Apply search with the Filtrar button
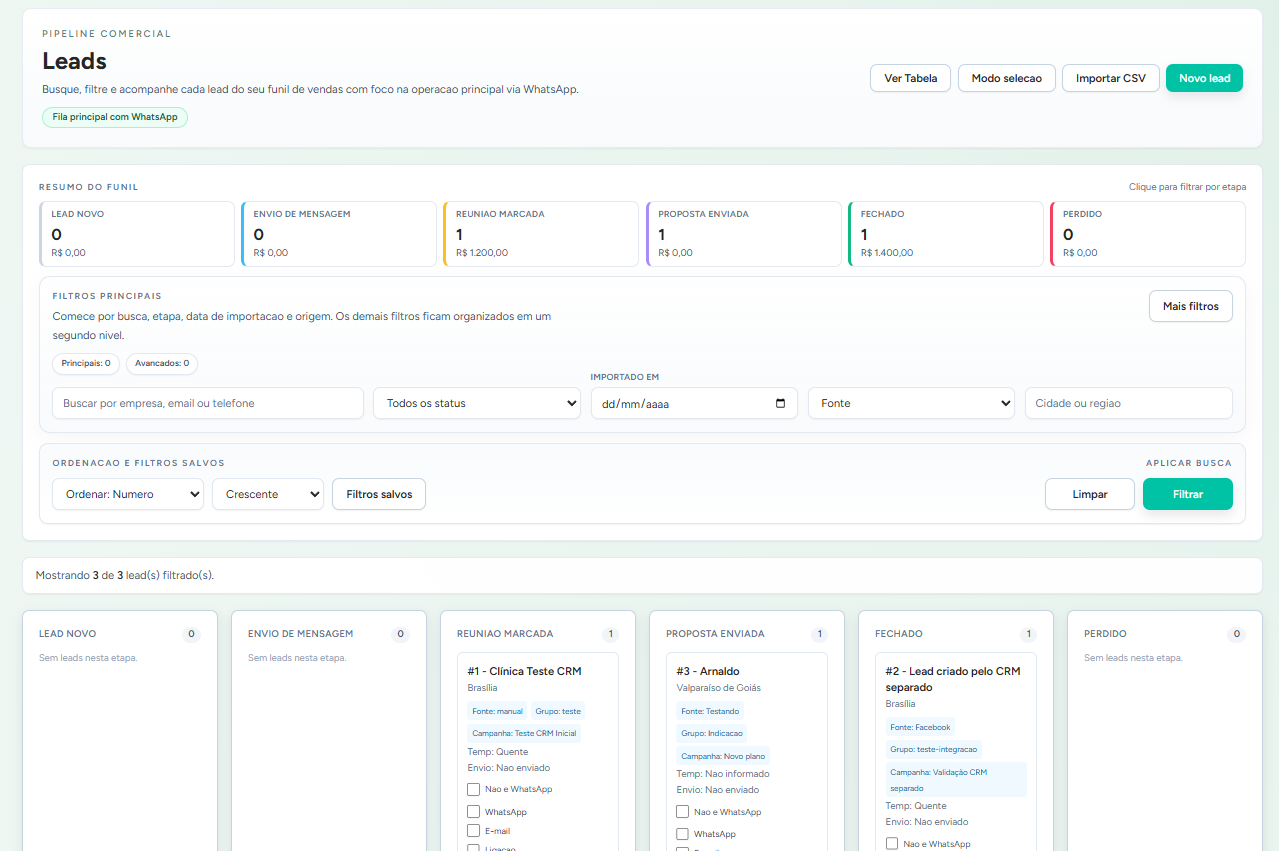The width and height of the screenshot is (1279, 851). tap(1188, 494)
